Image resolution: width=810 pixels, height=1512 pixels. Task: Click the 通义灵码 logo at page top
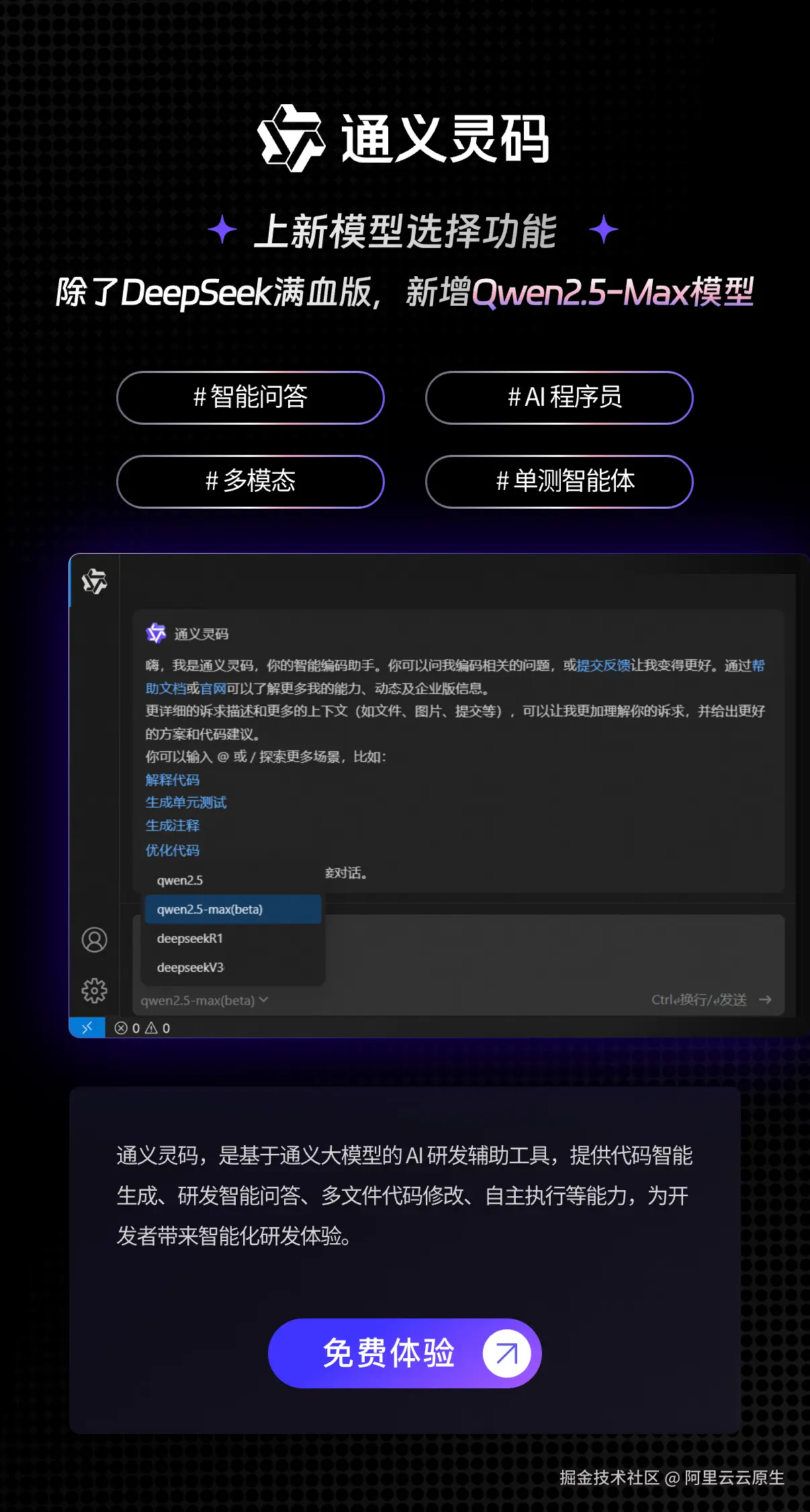404,138
